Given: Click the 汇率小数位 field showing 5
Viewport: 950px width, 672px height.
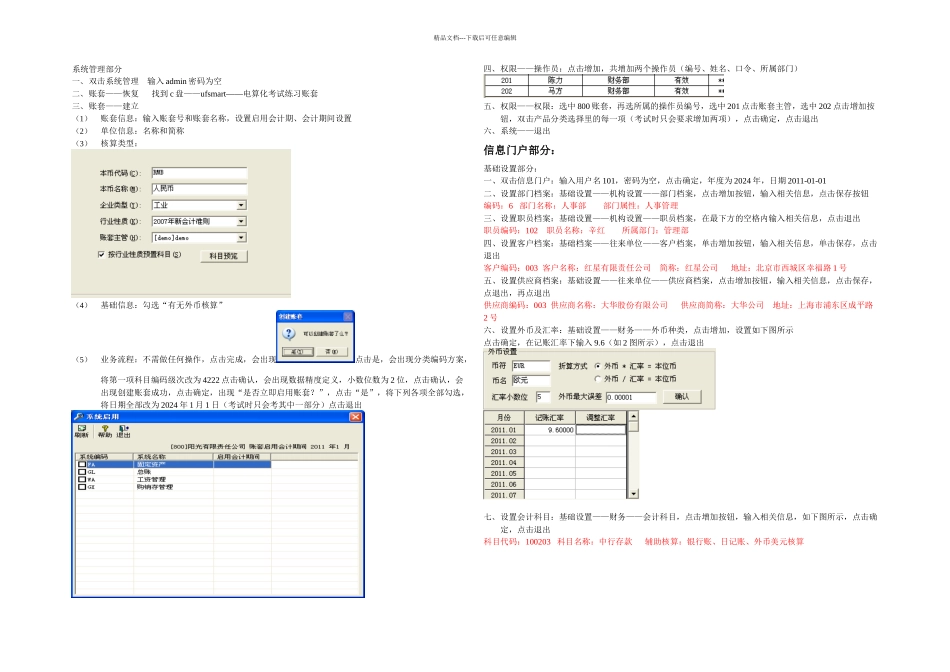Looking at the screenshot, I should (x=543, y=397).
